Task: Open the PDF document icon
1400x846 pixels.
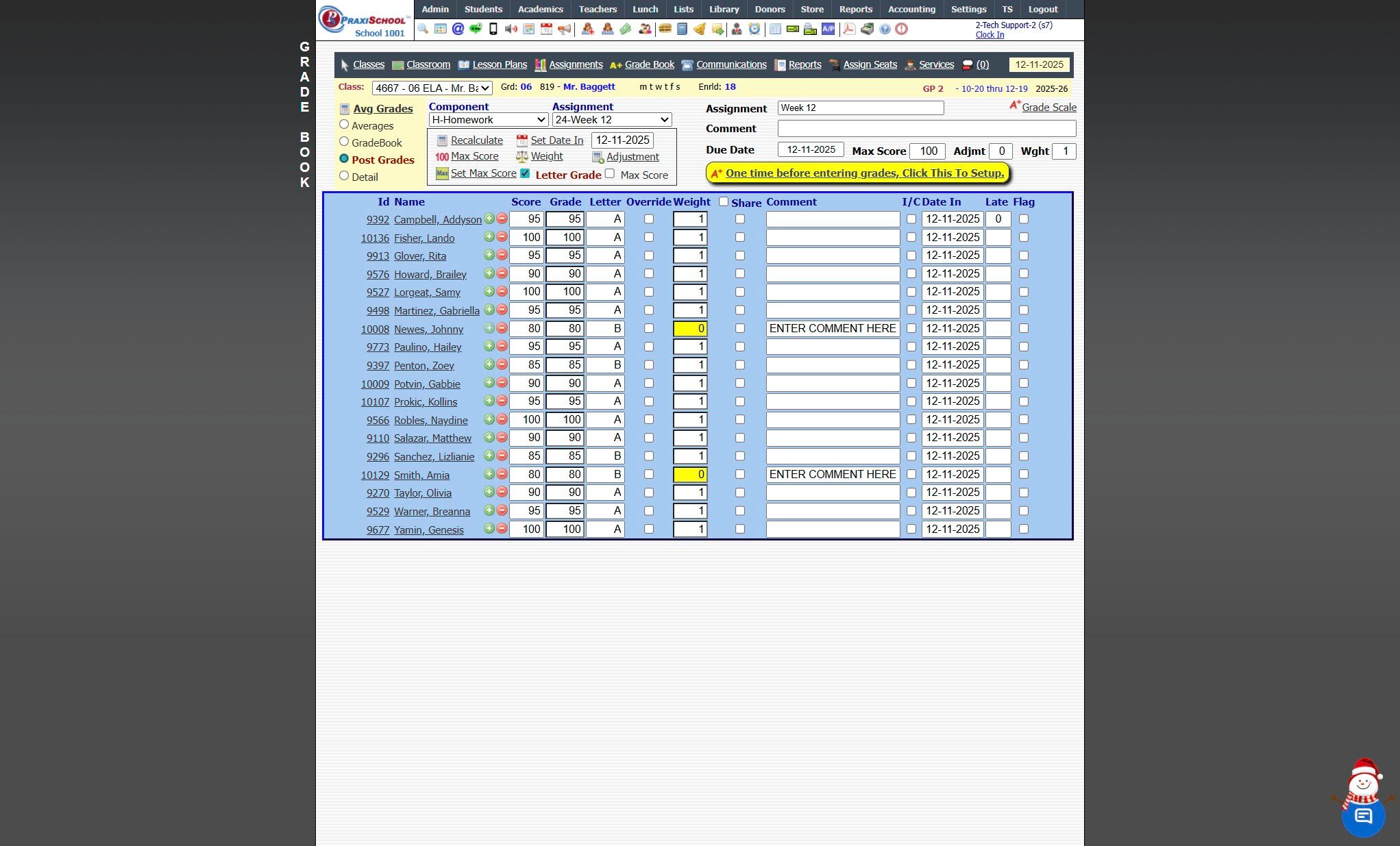Action: coord(848,29)
